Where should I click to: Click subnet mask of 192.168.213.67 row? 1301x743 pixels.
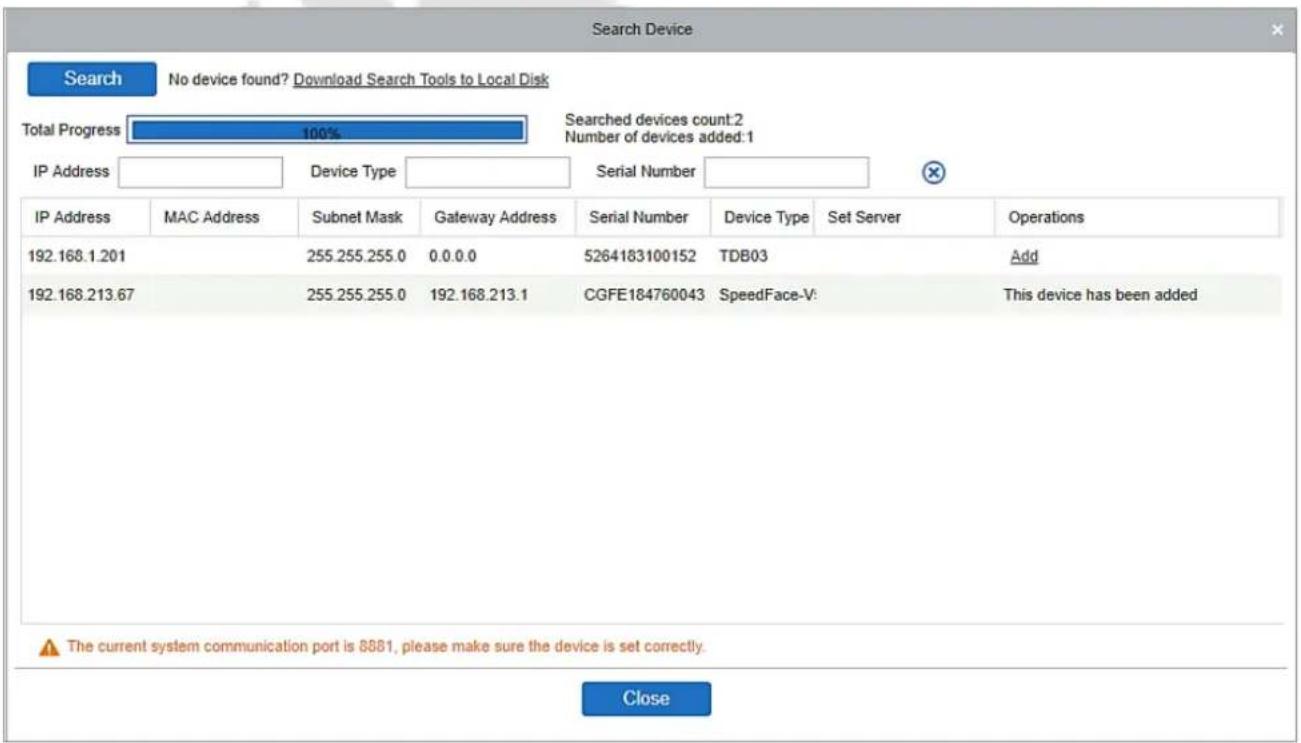click(x=357, y=296)
